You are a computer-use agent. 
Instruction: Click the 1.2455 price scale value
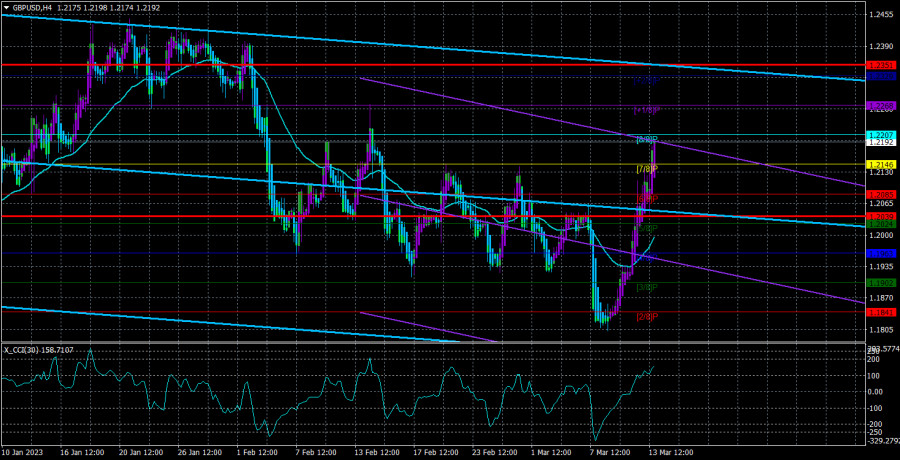click(881, 15)
